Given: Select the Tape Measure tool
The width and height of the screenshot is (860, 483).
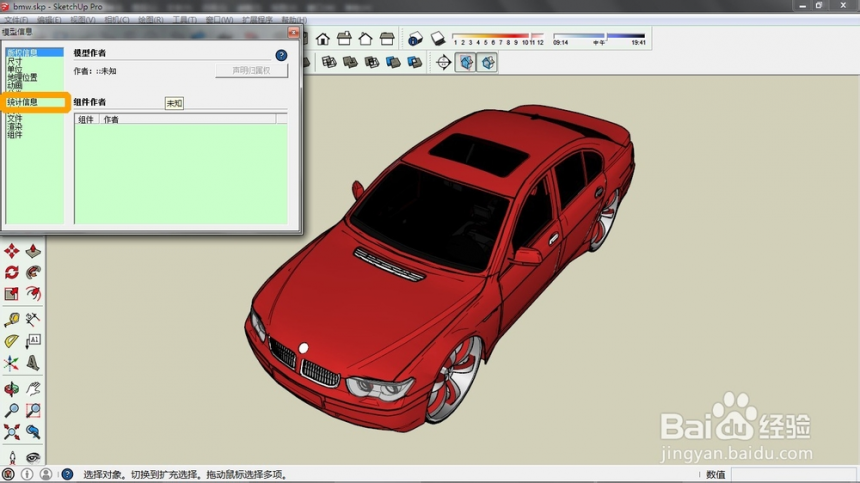Looking at the screenshot, I should click(x=12, y=319).
